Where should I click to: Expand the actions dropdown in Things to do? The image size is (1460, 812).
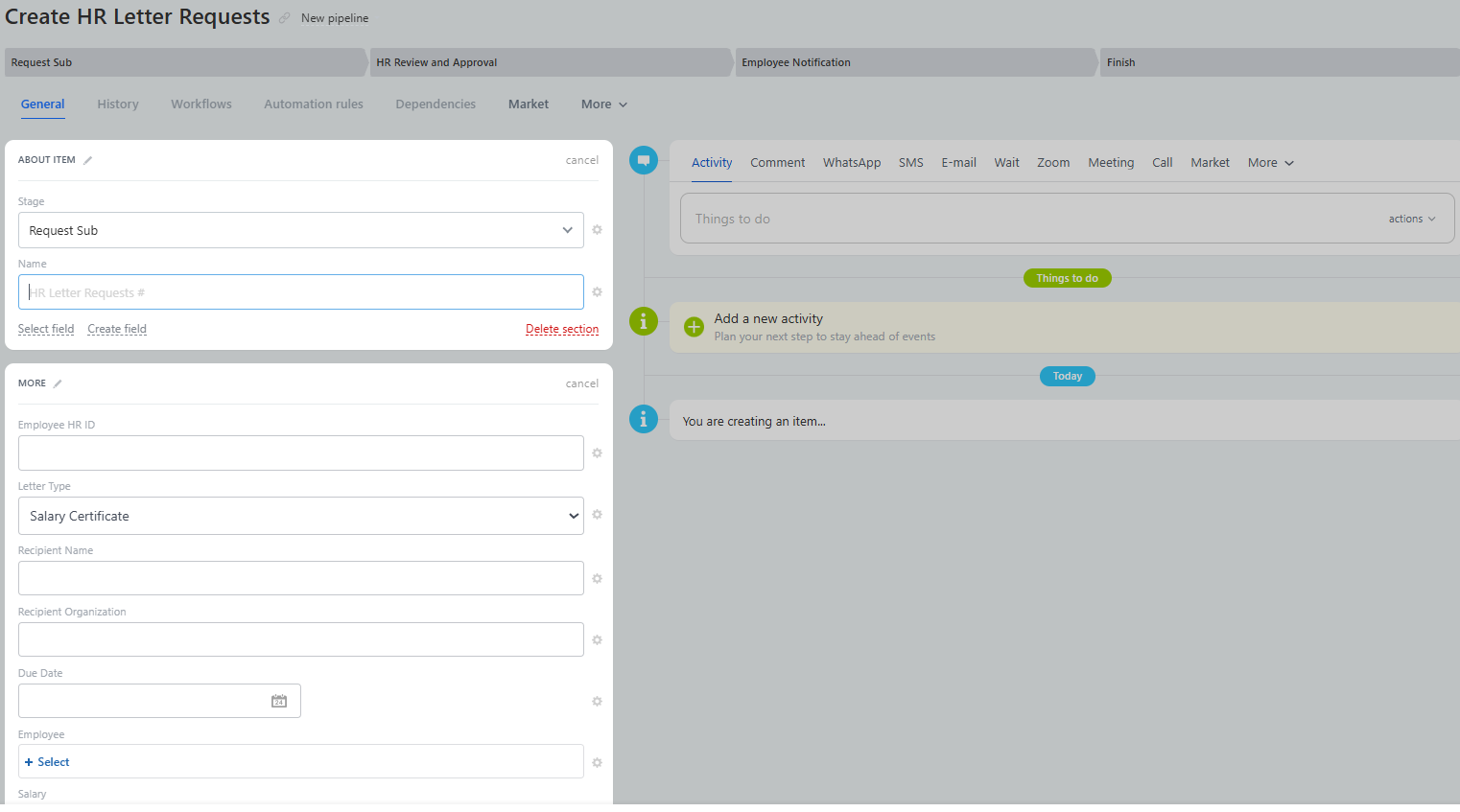[x=1411, y=220]
